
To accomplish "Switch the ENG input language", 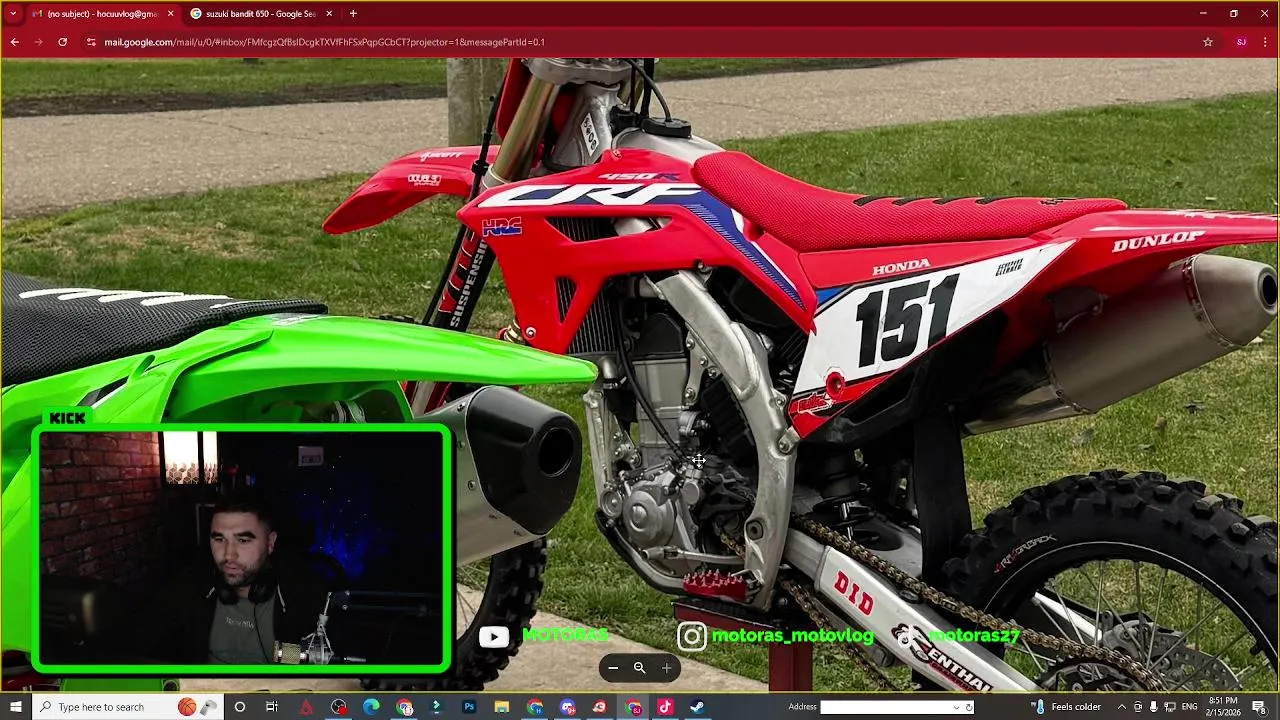I will (1189, 707).
